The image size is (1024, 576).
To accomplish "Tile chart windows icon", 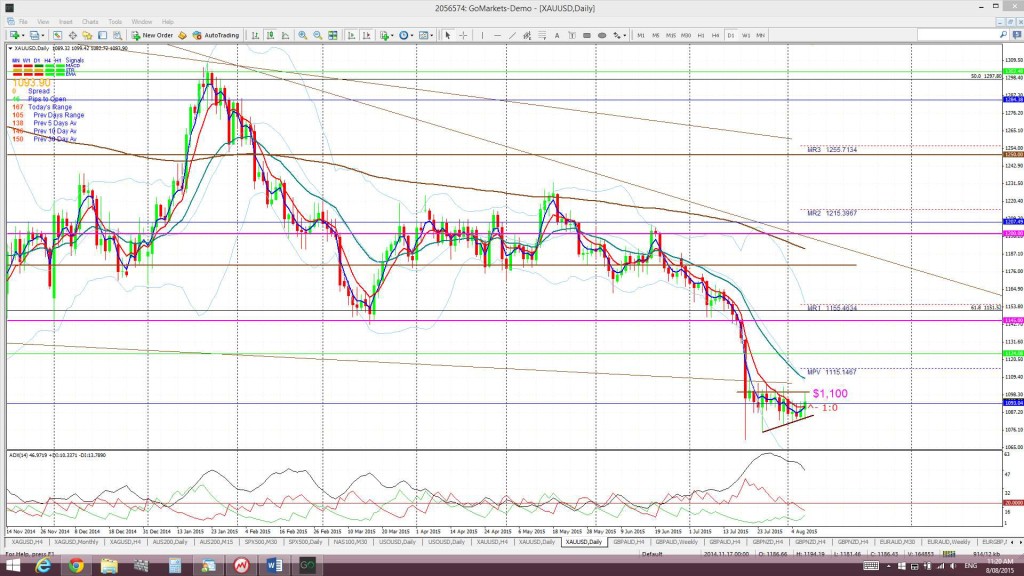I will [332, 35].
